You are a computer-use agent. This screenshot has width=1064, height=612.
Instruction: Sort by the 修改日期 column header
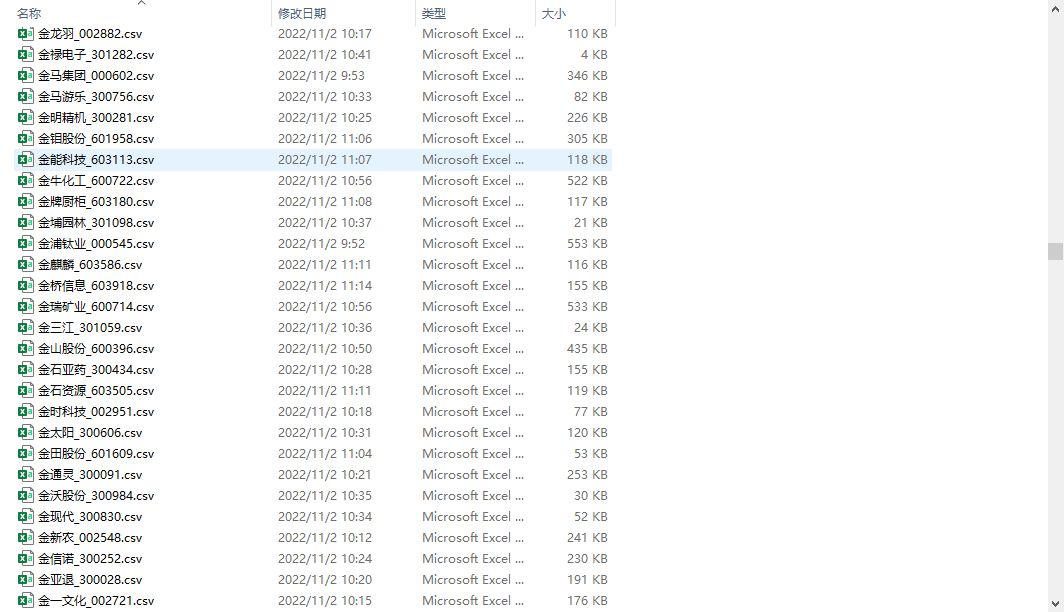click(x=301, y=14)
